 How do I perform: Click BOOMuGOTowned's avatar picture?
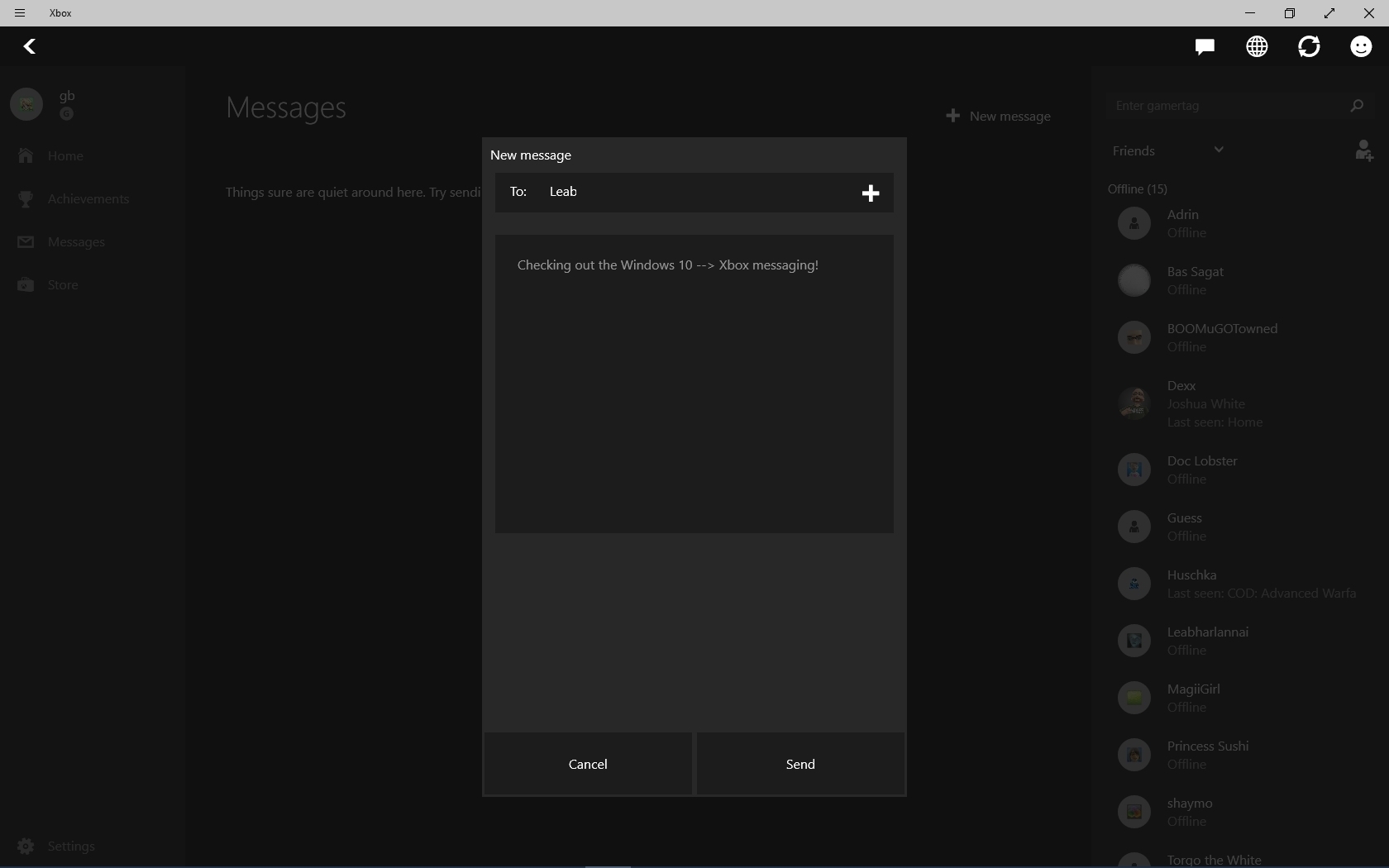tap(1134, 337)
